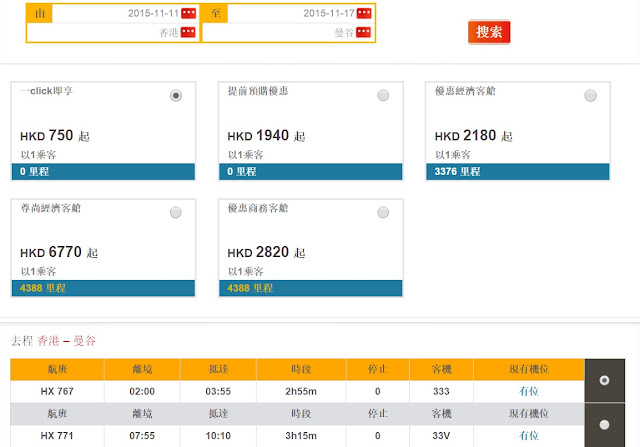The height and width of the screenshot is (447, 640).
Task: Click the 航班 column header in flight table
Action: tap(57, 369)
